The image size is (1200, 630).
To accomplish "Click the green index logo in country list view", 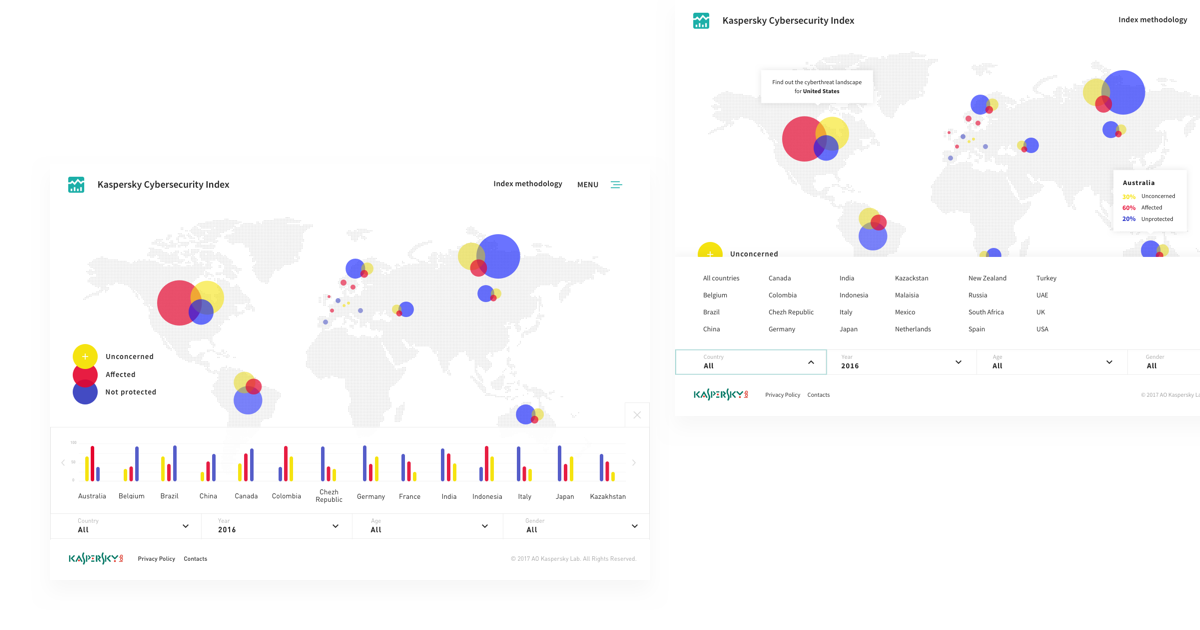I will 701,21.
